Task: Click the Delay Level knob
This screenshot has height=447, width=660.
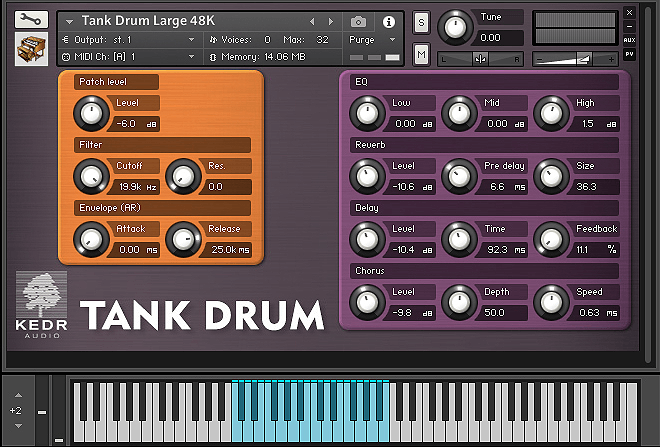Action: coord(367,239)
